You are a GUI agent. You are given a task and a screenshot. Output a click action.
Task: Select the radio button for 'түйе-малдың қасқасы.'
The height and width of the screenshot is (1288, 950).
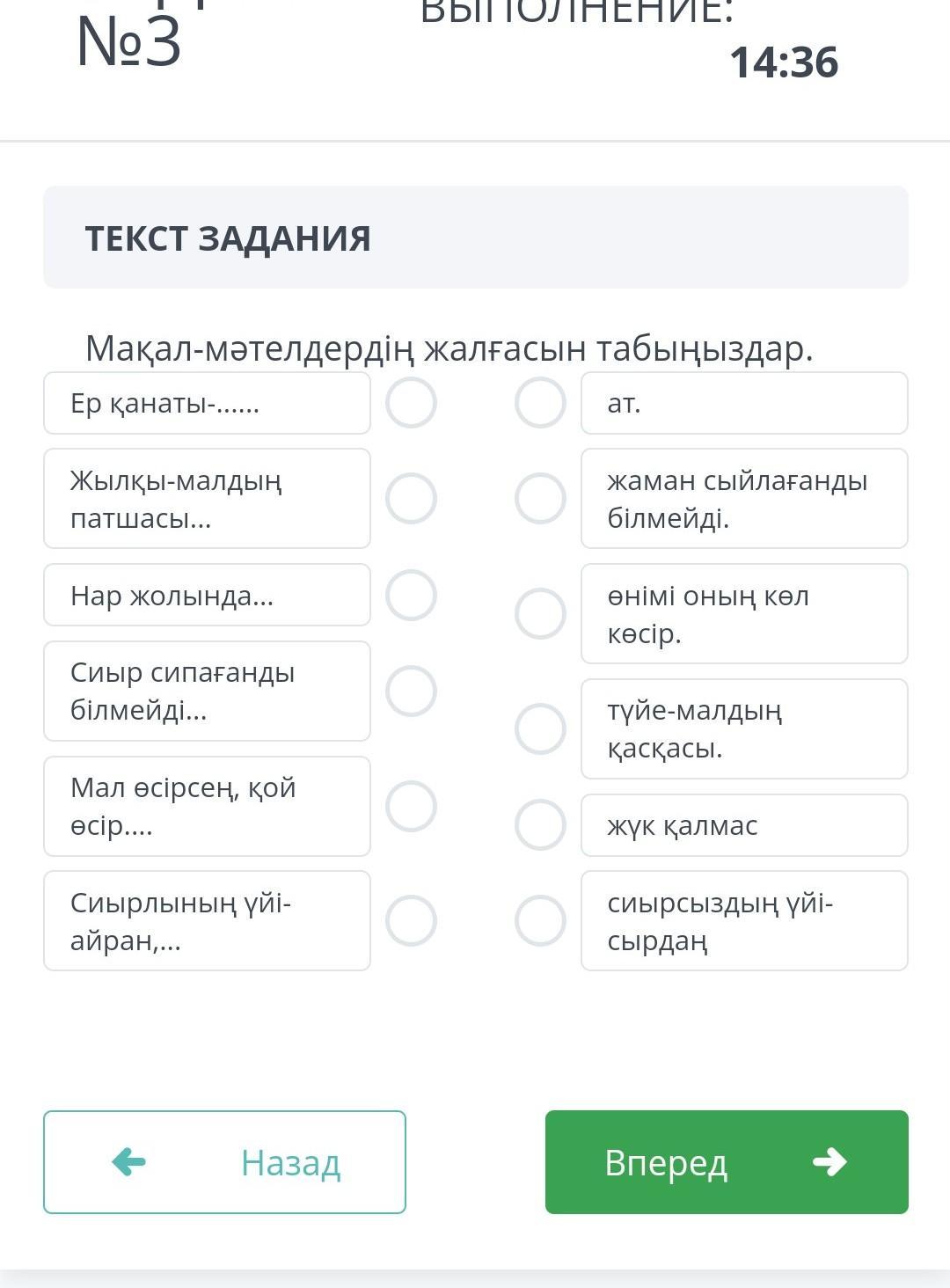click(540, 728)
